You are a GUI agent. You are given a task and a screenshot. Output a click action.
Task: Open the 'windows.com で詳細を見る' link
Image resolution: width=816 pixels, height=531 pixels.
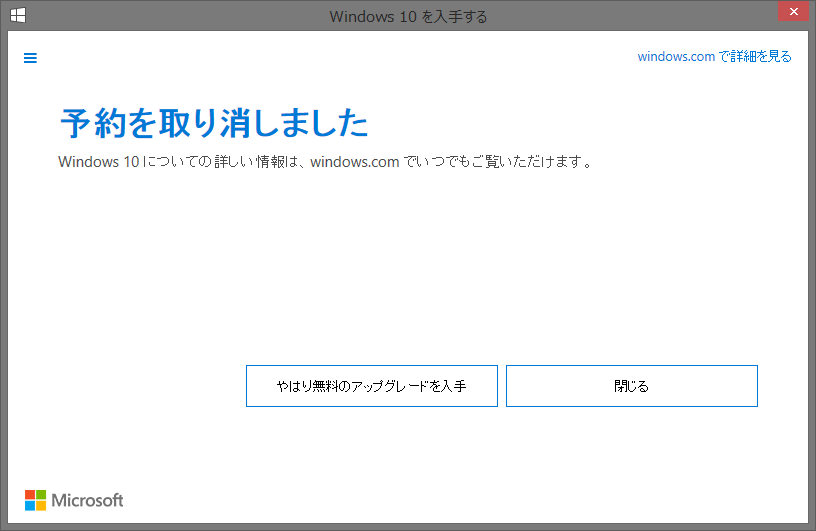[x=714, y=56]
